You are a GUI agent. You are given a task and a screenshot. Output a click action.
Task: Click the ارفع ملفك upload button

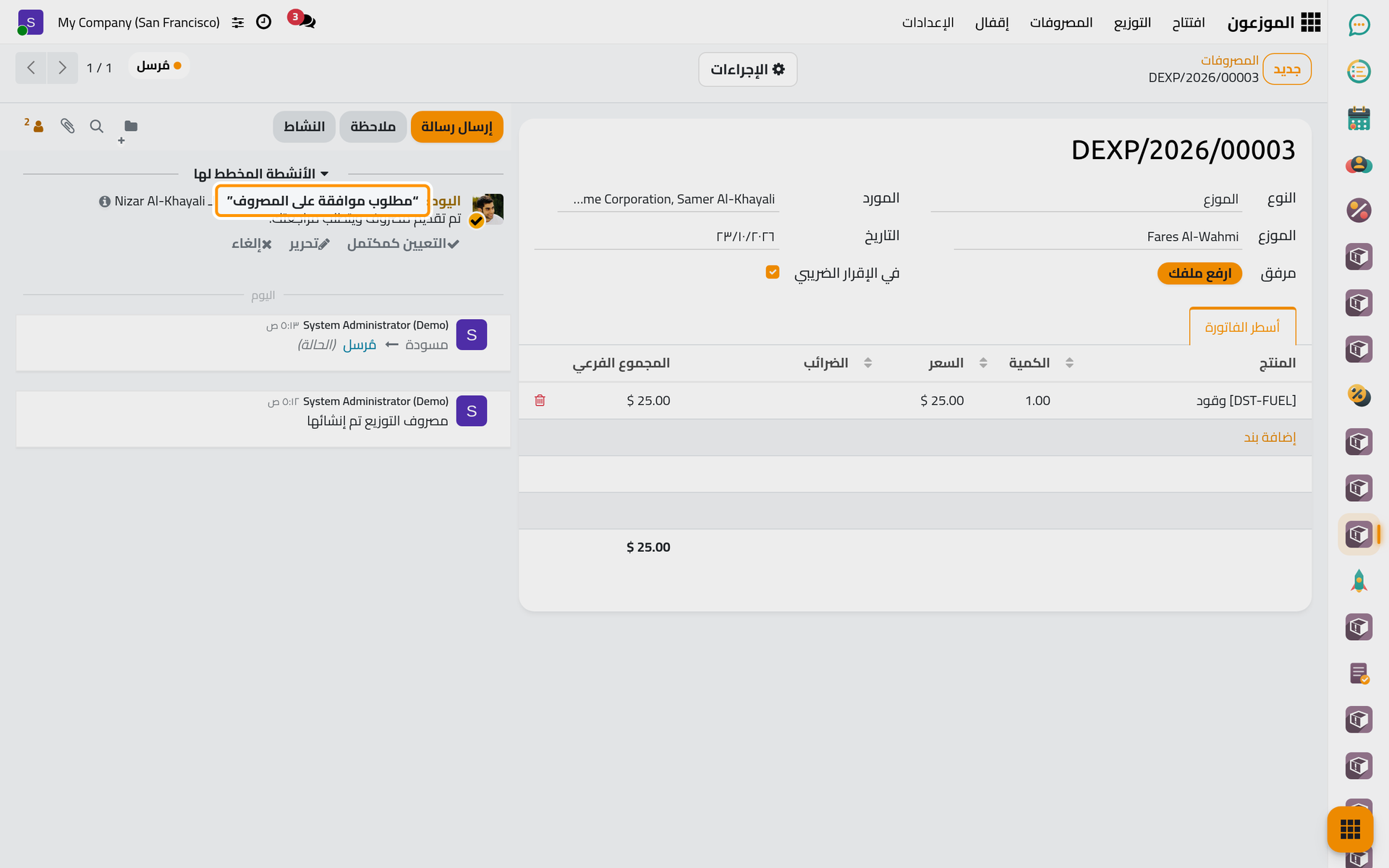tap(1199, 273)
